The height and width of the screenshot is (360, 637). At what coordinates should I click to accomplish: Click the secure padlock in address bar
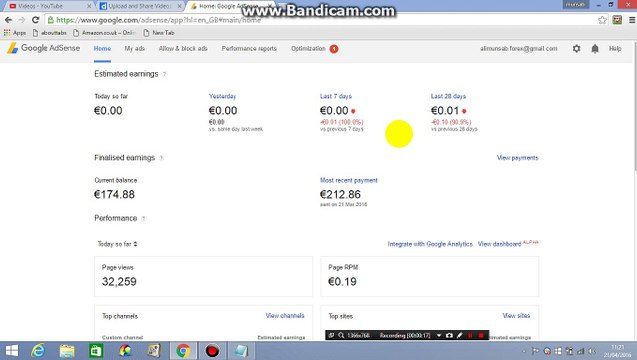point(50,20)
